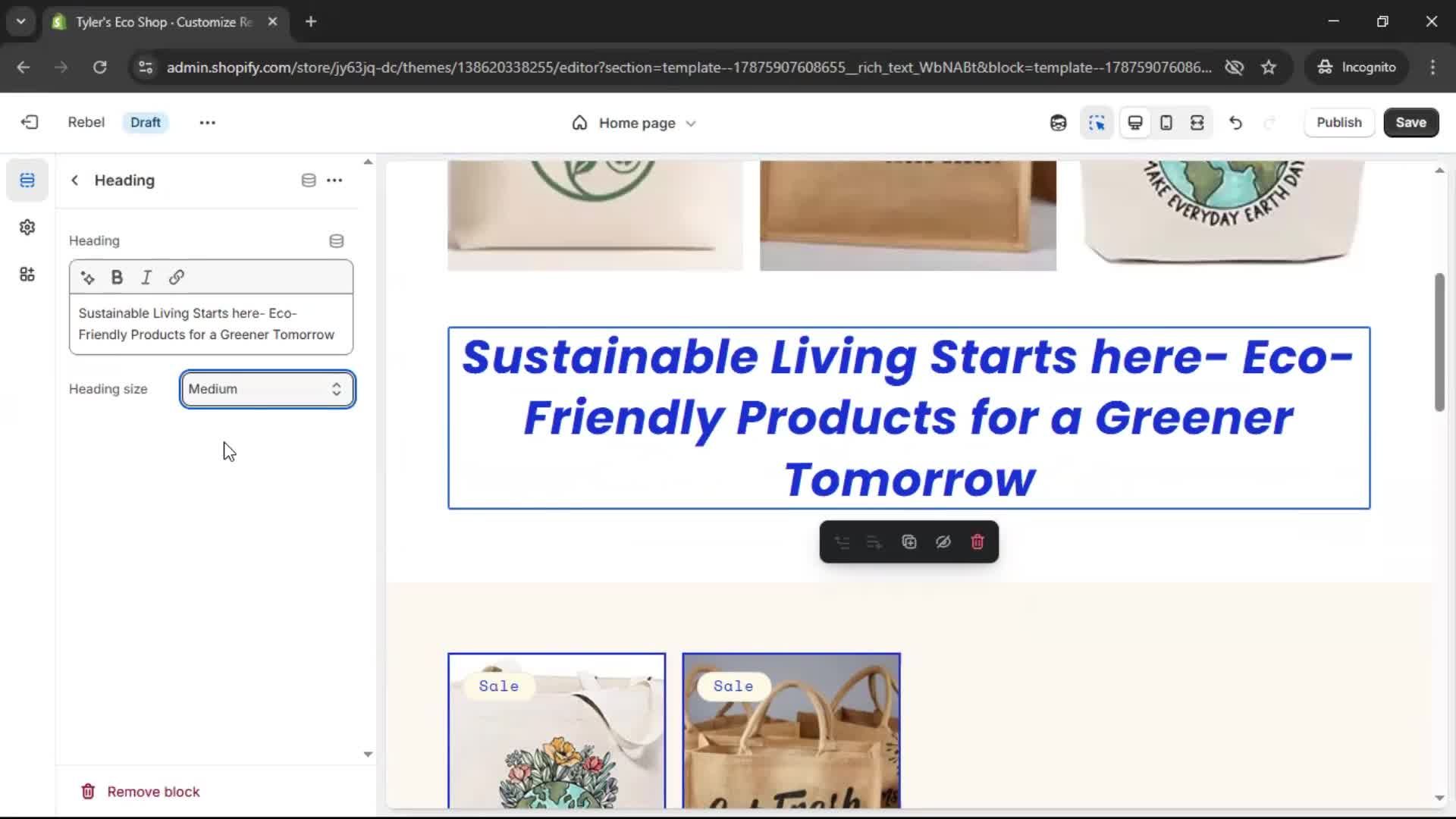Click the Save button
1456x819 pixels.
(1410, 123)
